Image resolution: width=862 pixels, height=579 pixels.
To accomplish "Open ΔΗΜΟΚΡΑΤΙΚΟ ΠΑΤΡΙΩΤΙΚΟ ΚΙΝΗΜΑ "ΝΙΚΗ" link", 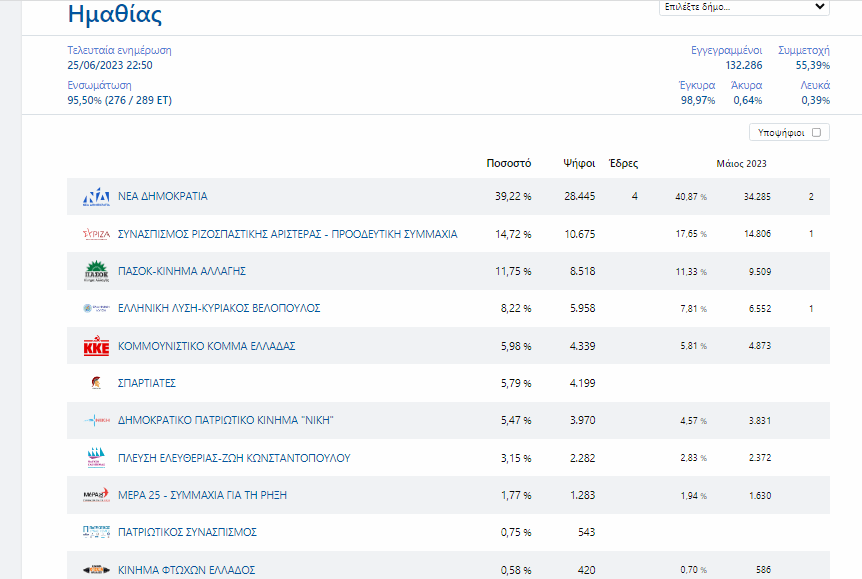I will coord(226,421).
